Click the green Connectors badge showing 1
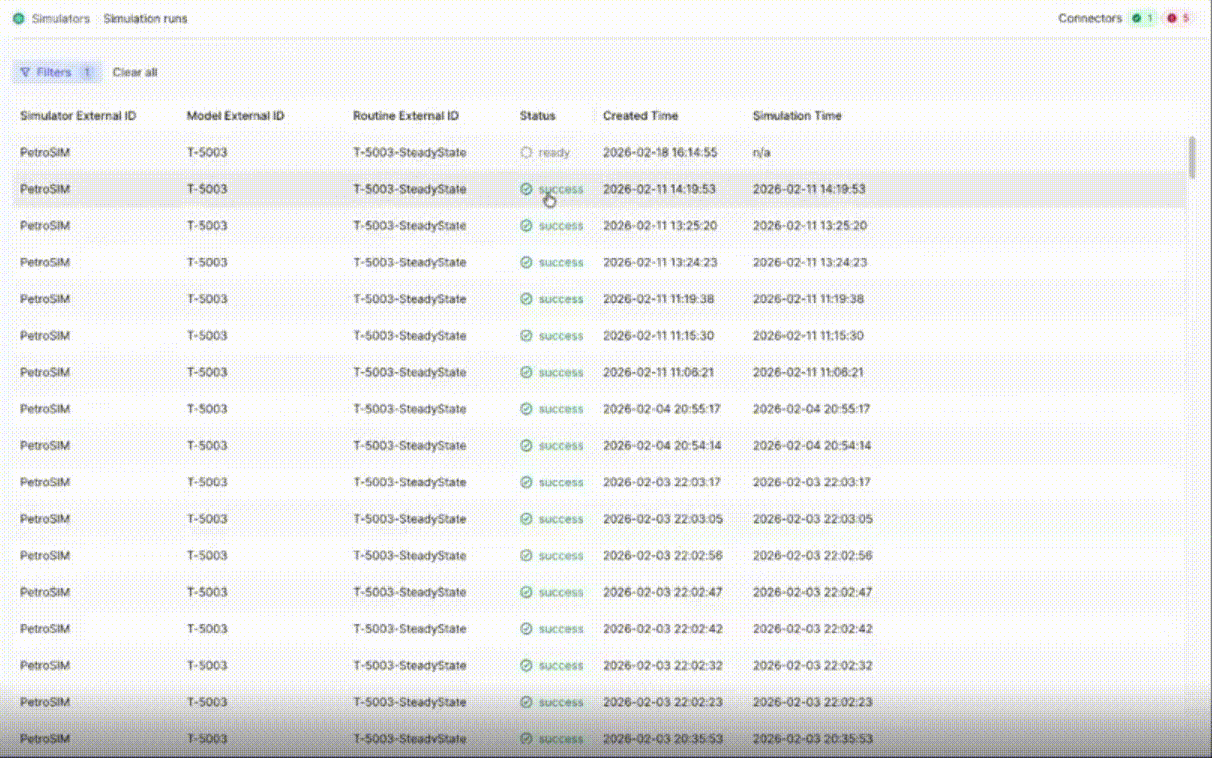 (x=1142, y=18)
